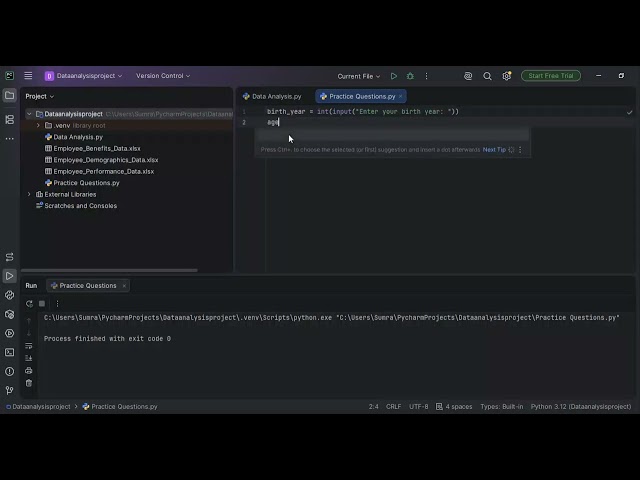The height and width of the screenshot is (480, 640).
Task: Click line 1 birth_year code
Action: pos(363,111)
